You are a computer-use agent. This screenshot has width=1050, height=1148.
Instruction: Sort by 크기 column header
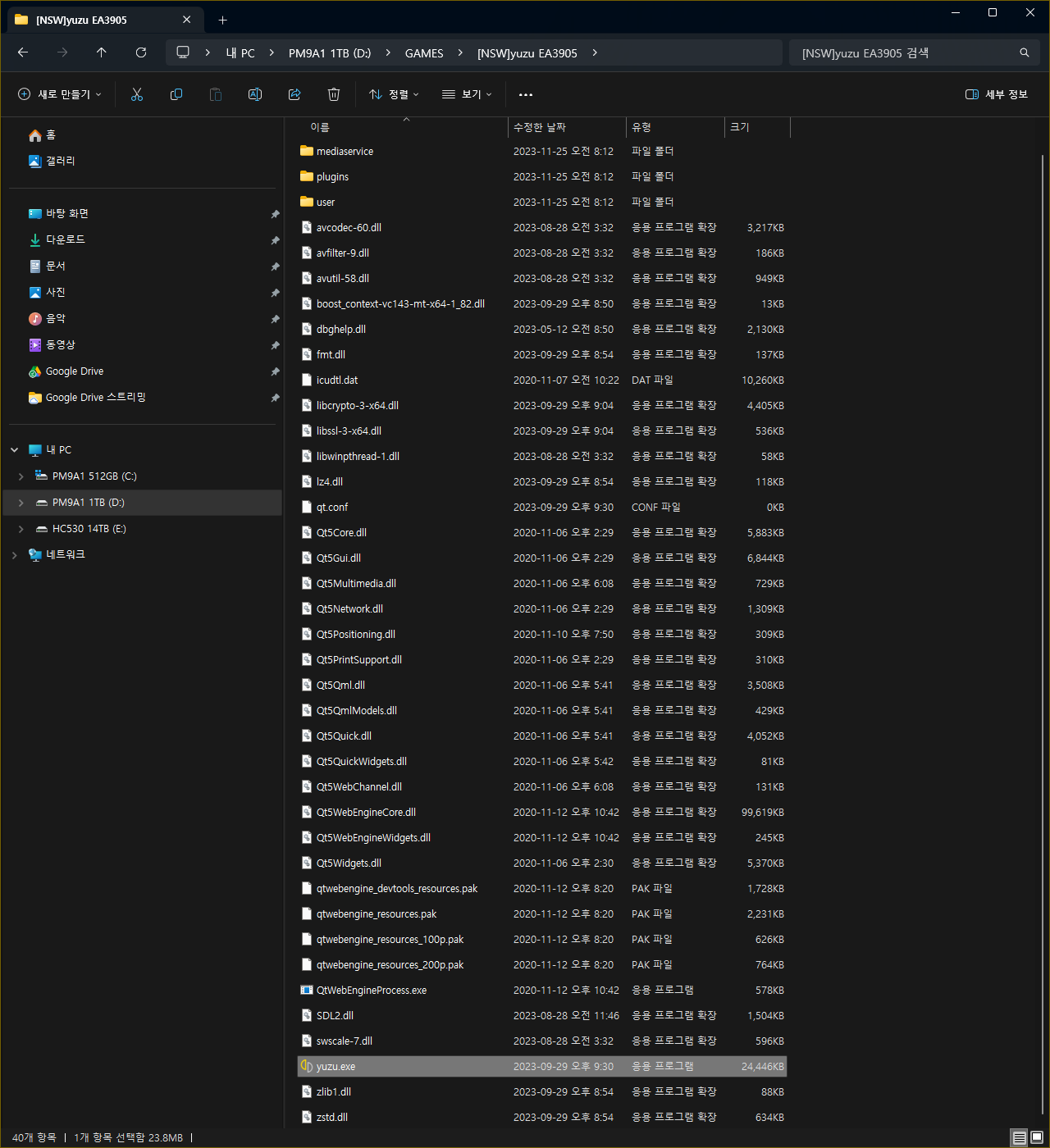(x=757, y=127)
